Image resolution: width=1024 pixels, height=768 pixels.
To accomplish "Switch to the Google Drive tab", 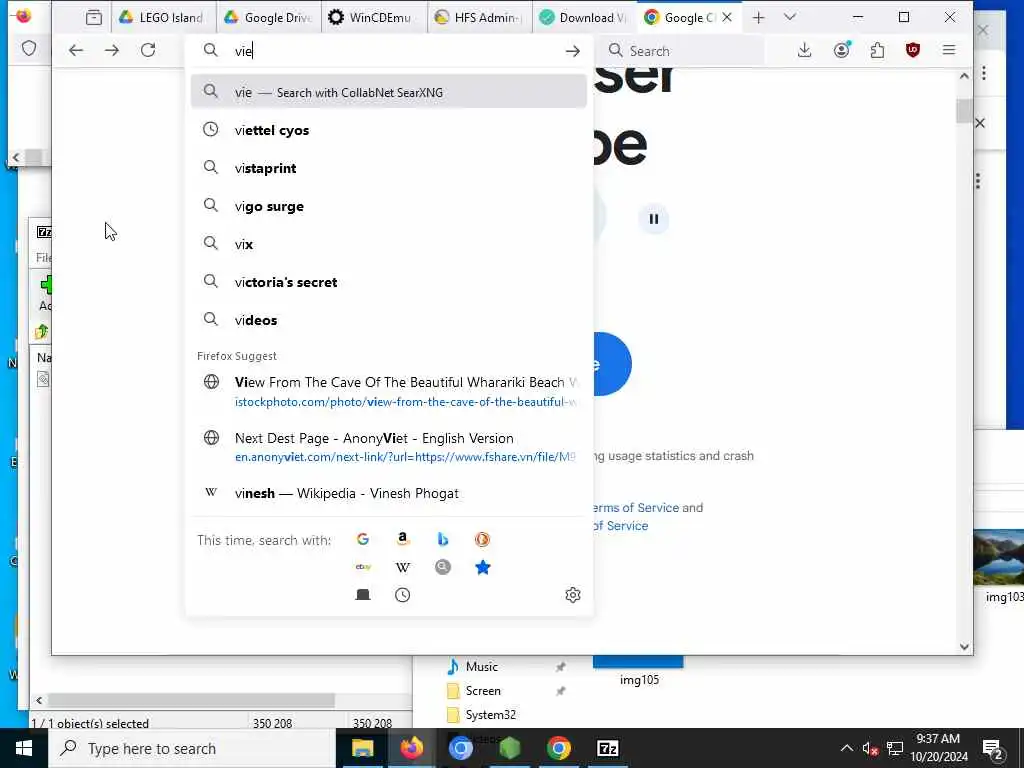I will click(x=268, y=18).
